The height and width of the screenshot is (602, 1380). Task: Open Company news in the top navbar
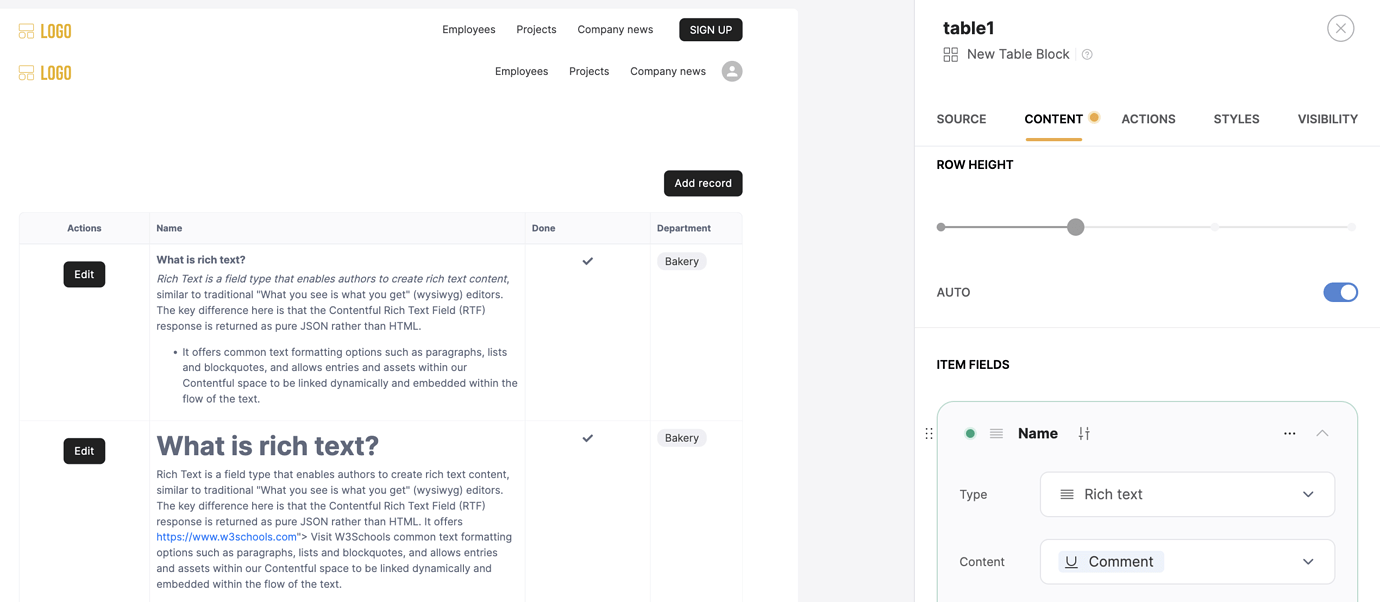click(x=615, y=30)
